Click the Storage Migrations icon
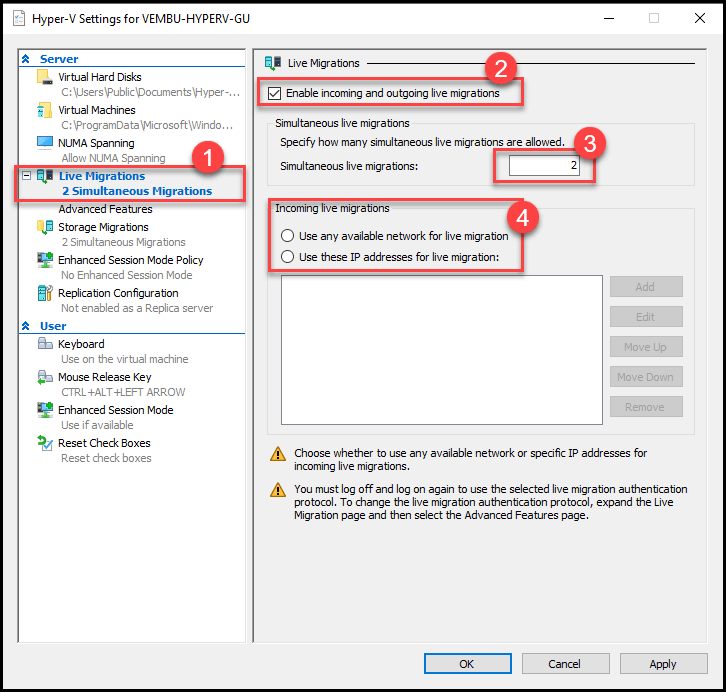This screenshot has height=692, width=726. point(44,227)
